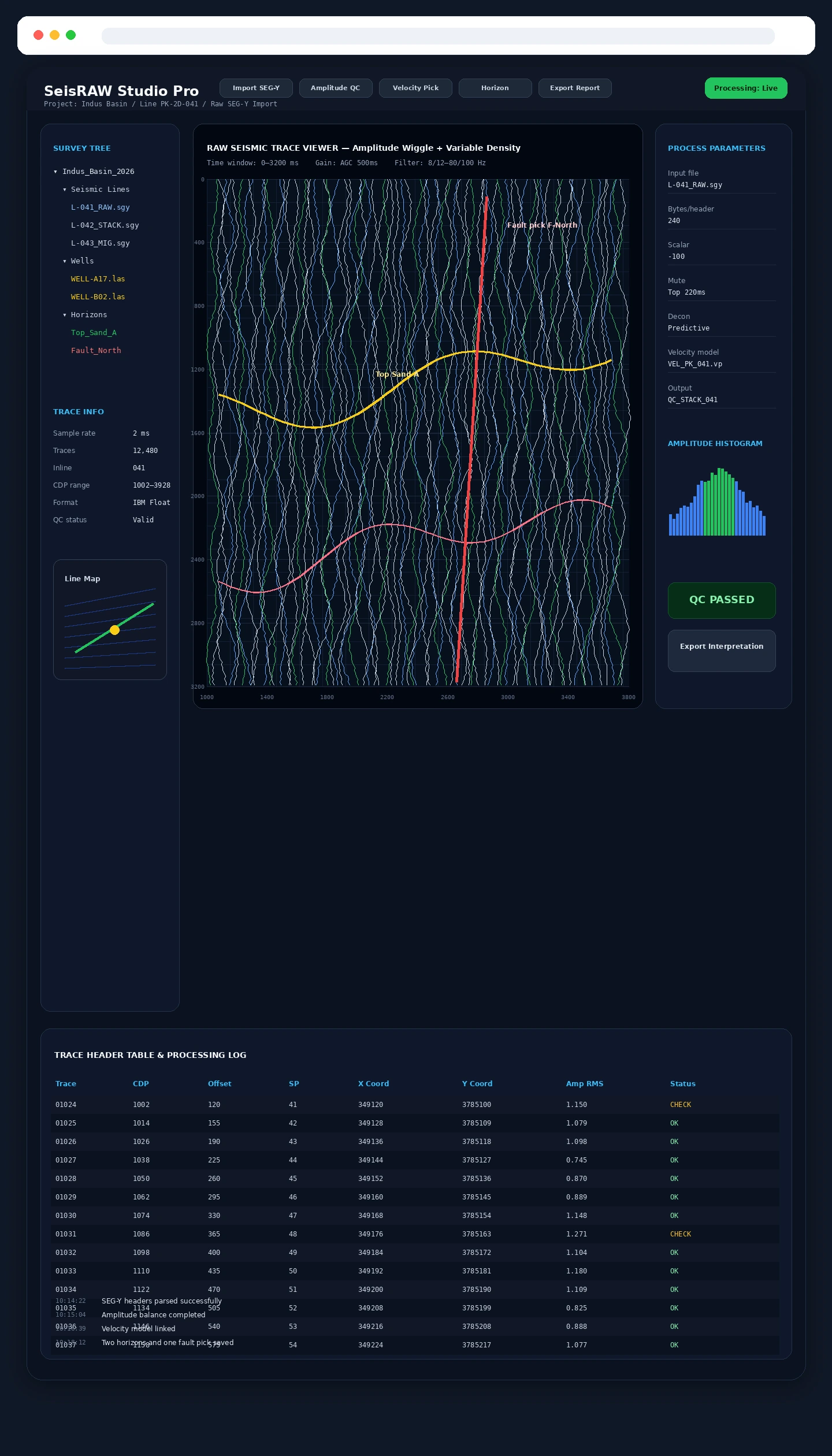Select the Fault_North horizon item
This screenshot has height=1456, width=832.
96,351
